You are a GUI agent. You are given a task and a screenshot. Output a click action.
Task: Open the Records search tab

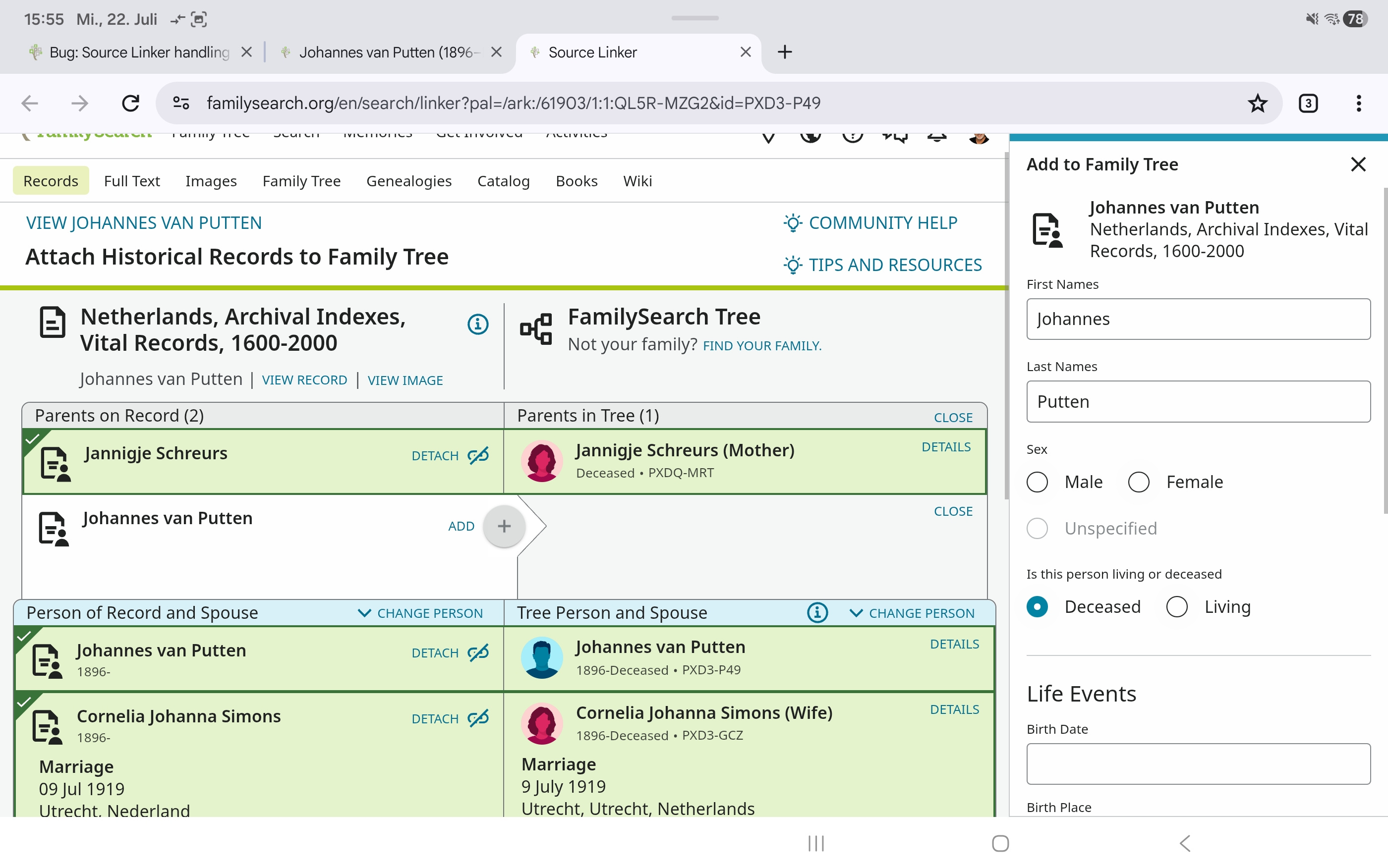point(51,181)
